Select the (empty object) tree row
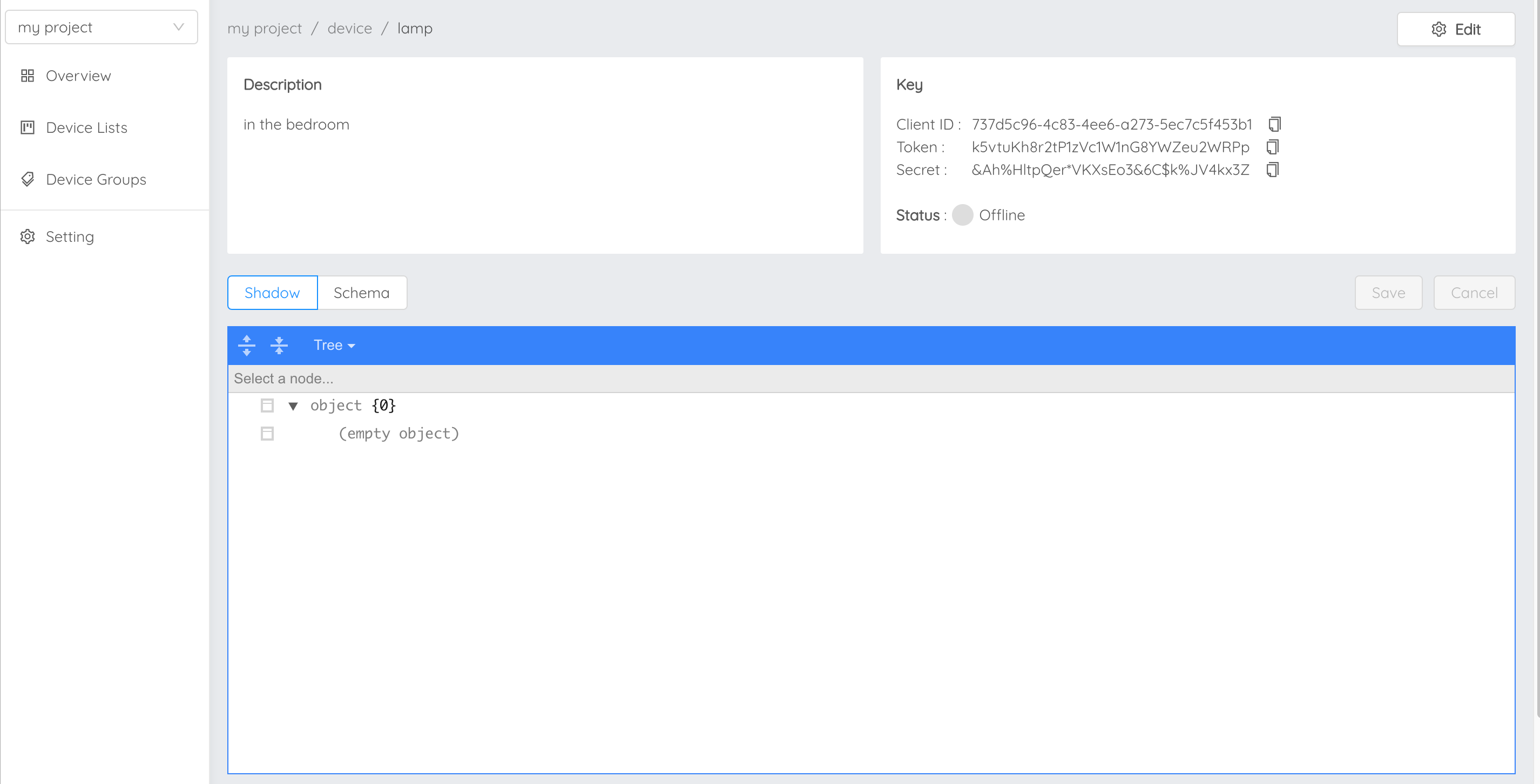Image resolution: width=1540 pixels, height=784 pixels. [398, 434]
